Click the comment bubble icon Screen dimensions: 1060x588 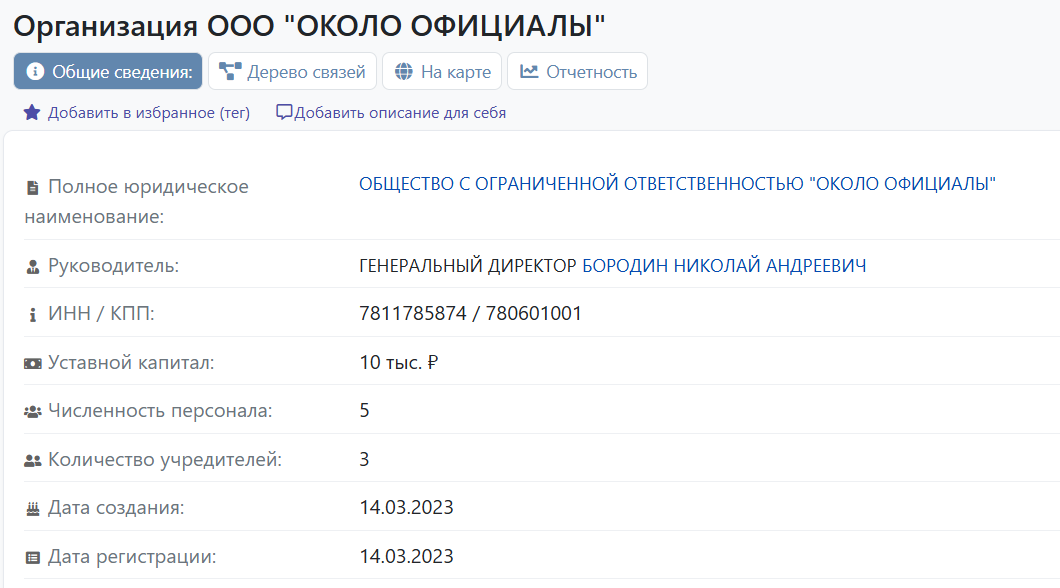[x=284, y=112]
